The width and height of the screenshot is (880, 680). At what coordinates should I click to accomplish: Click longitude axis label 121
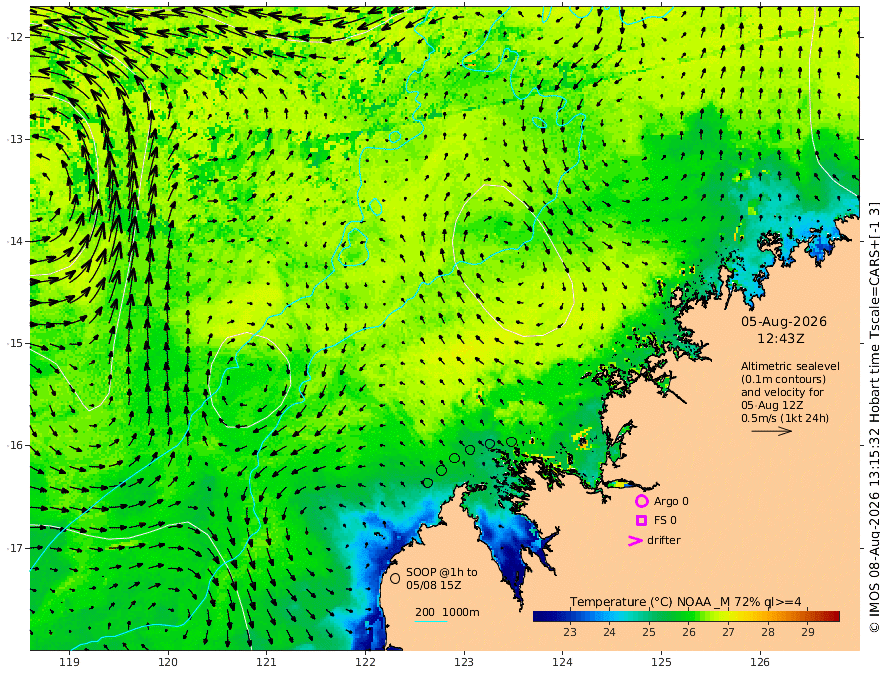pyautogui.click(x=267, y=662)
